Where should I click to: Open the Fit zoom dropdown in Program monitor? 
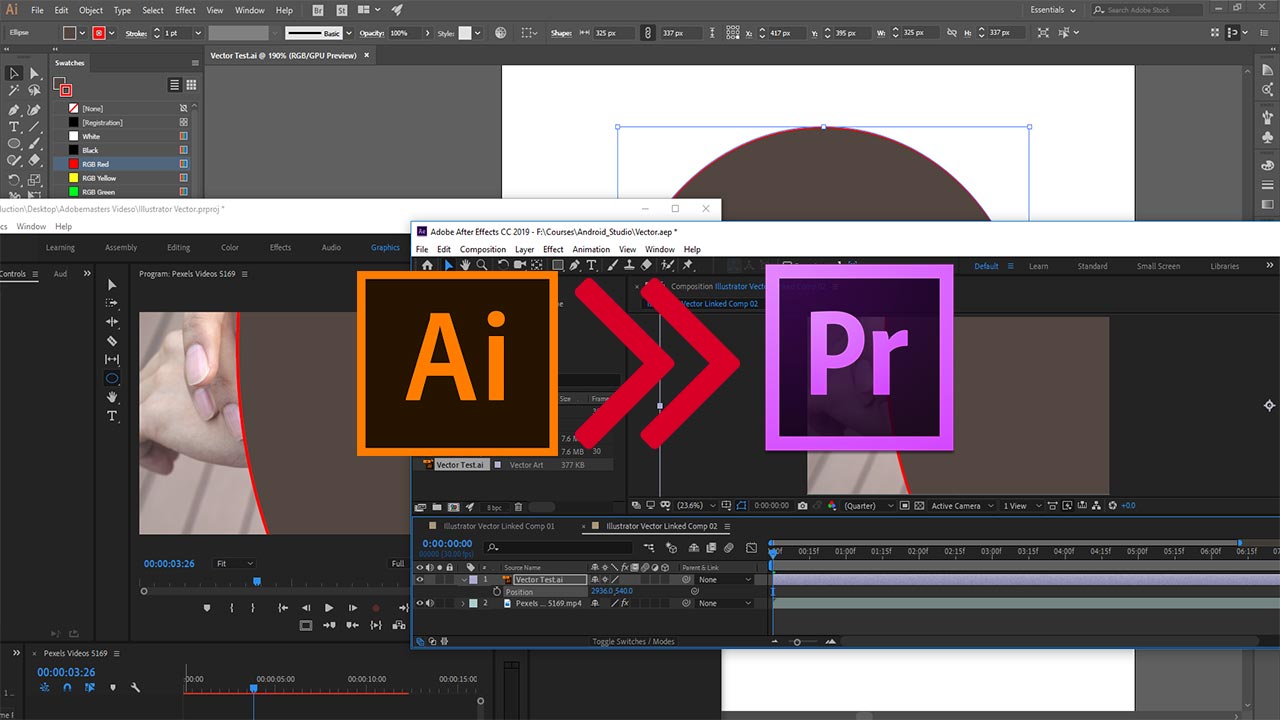click(x=235, y=564)
